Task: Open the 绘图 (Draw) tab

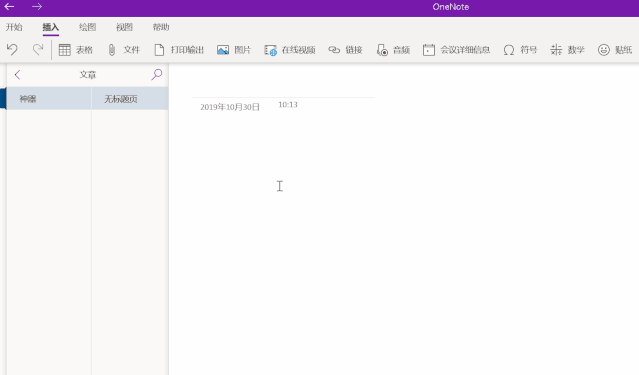Action: coord(87,27)
